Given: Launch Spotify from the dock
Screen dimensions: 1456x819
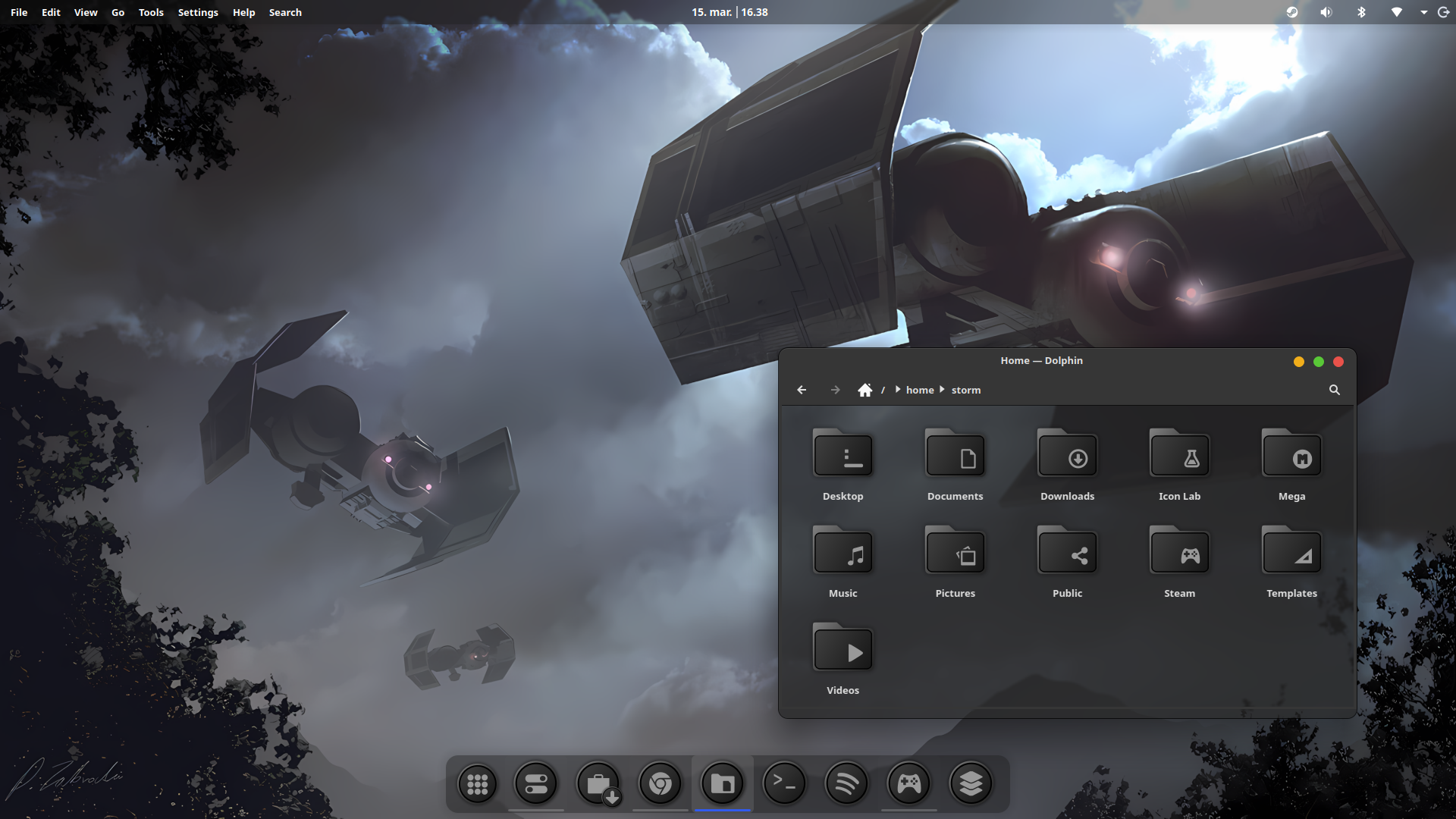Looking at the screenshot, I should 846,784.
